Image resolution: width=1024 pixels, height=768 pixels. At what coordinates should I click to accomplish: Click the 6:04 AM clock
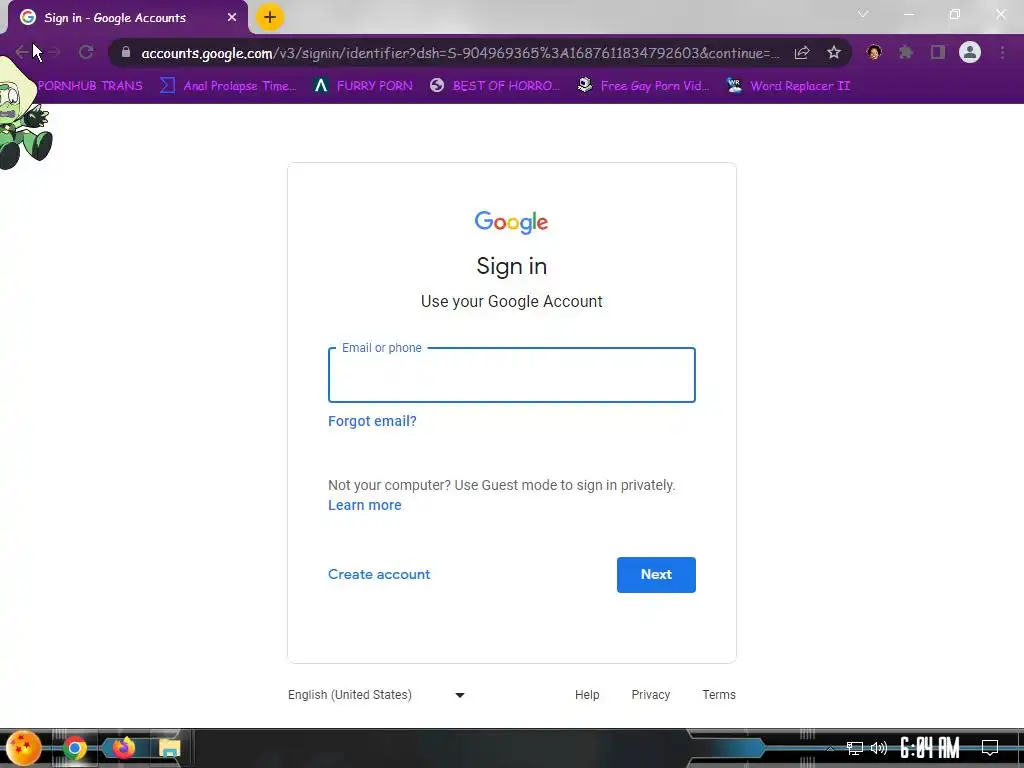coord(929,748)
